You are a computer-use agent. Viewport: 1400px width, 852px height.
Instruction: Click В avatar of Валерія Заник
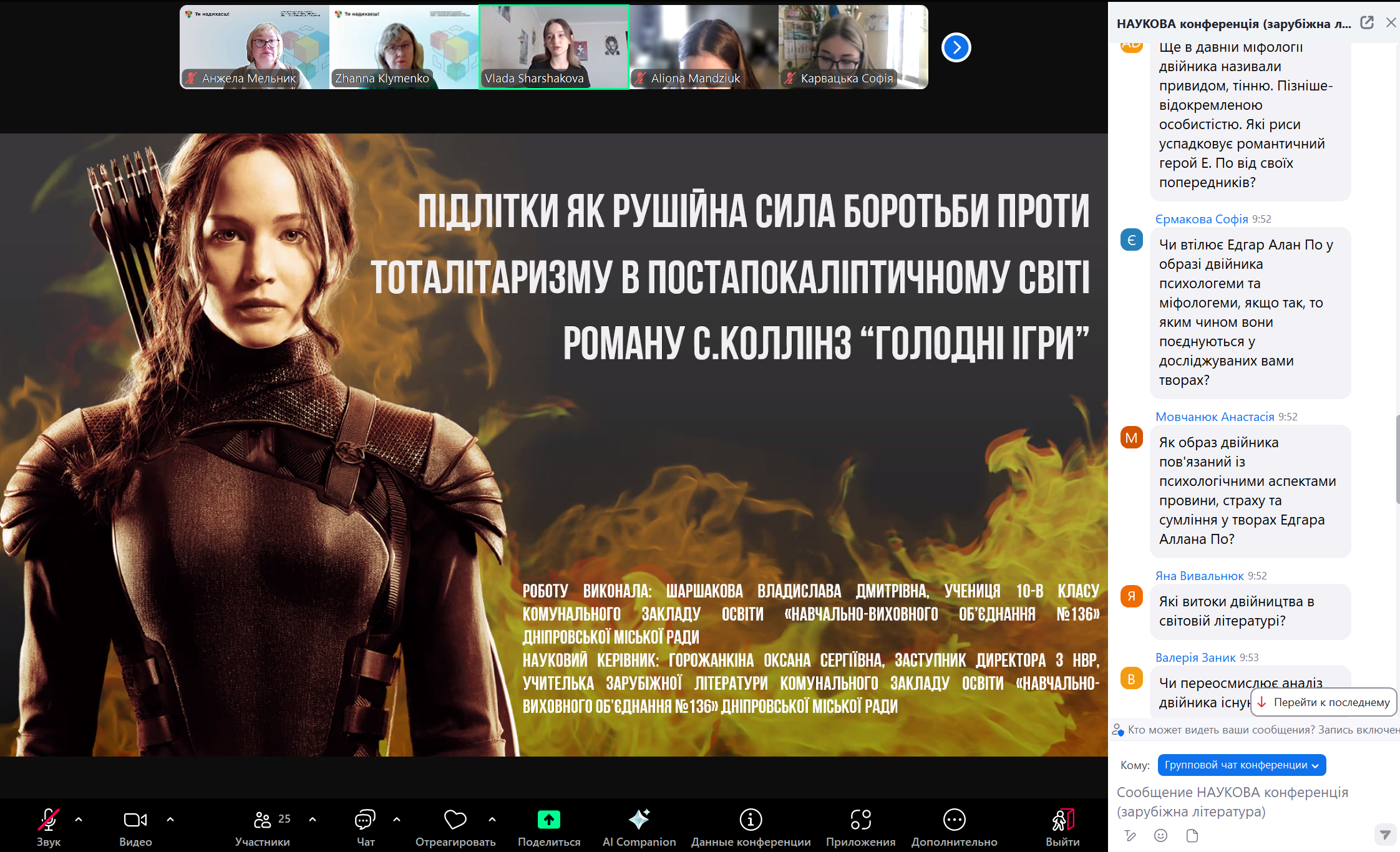tap(1132, 679)
